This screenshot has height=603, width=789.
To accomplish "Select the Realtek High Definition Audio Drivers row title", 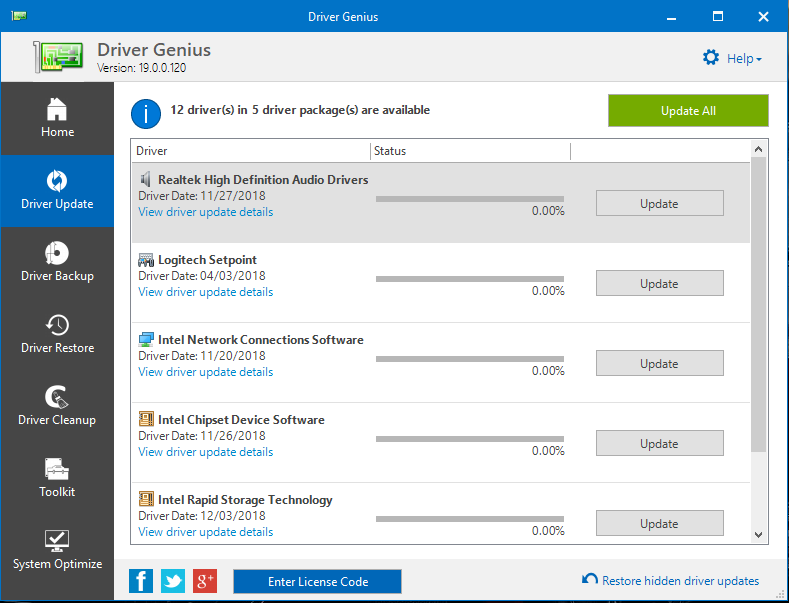I will (263, 180).
